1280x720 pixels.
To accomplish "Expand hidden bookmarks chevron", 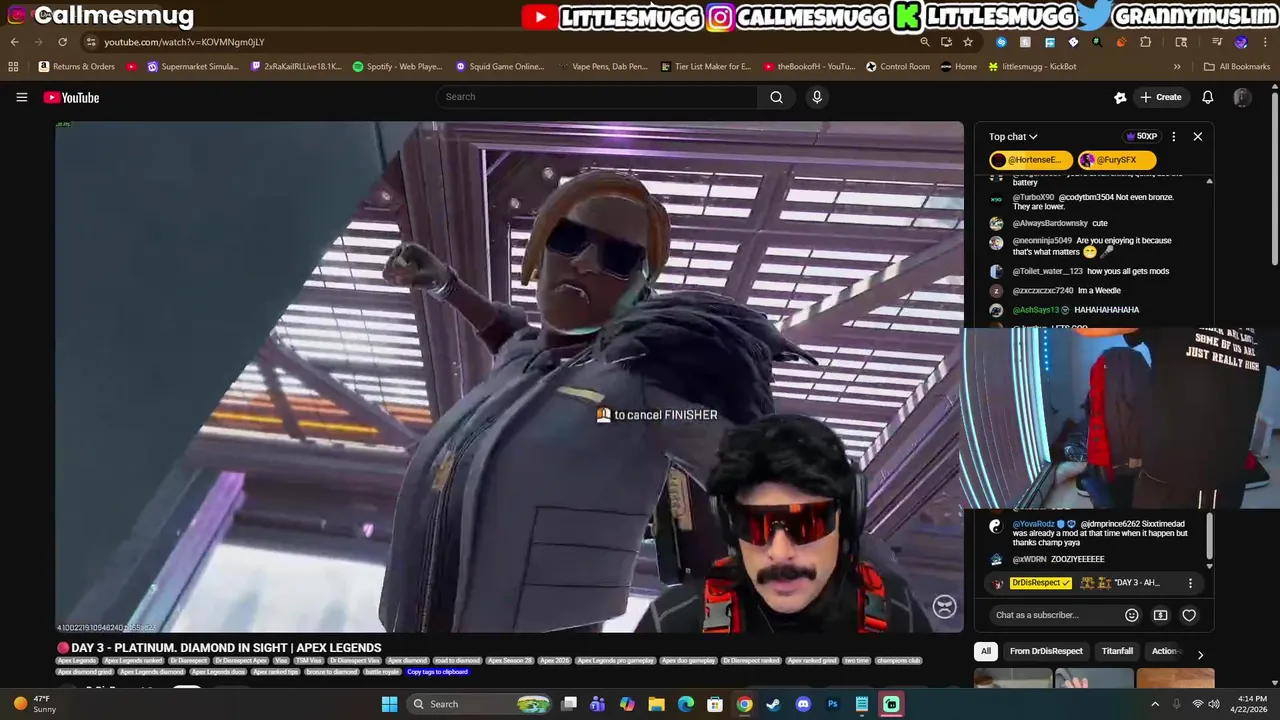I will [x=1177, y=67].
